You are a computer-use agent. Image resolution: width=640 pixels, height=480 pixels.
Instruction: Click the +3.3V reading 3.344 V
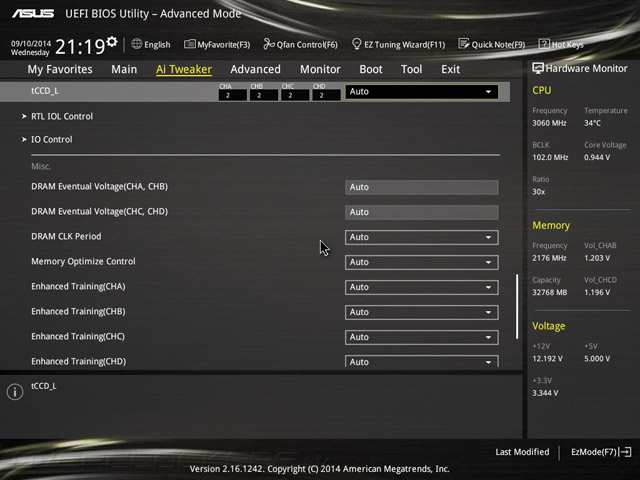click(545, 393)
